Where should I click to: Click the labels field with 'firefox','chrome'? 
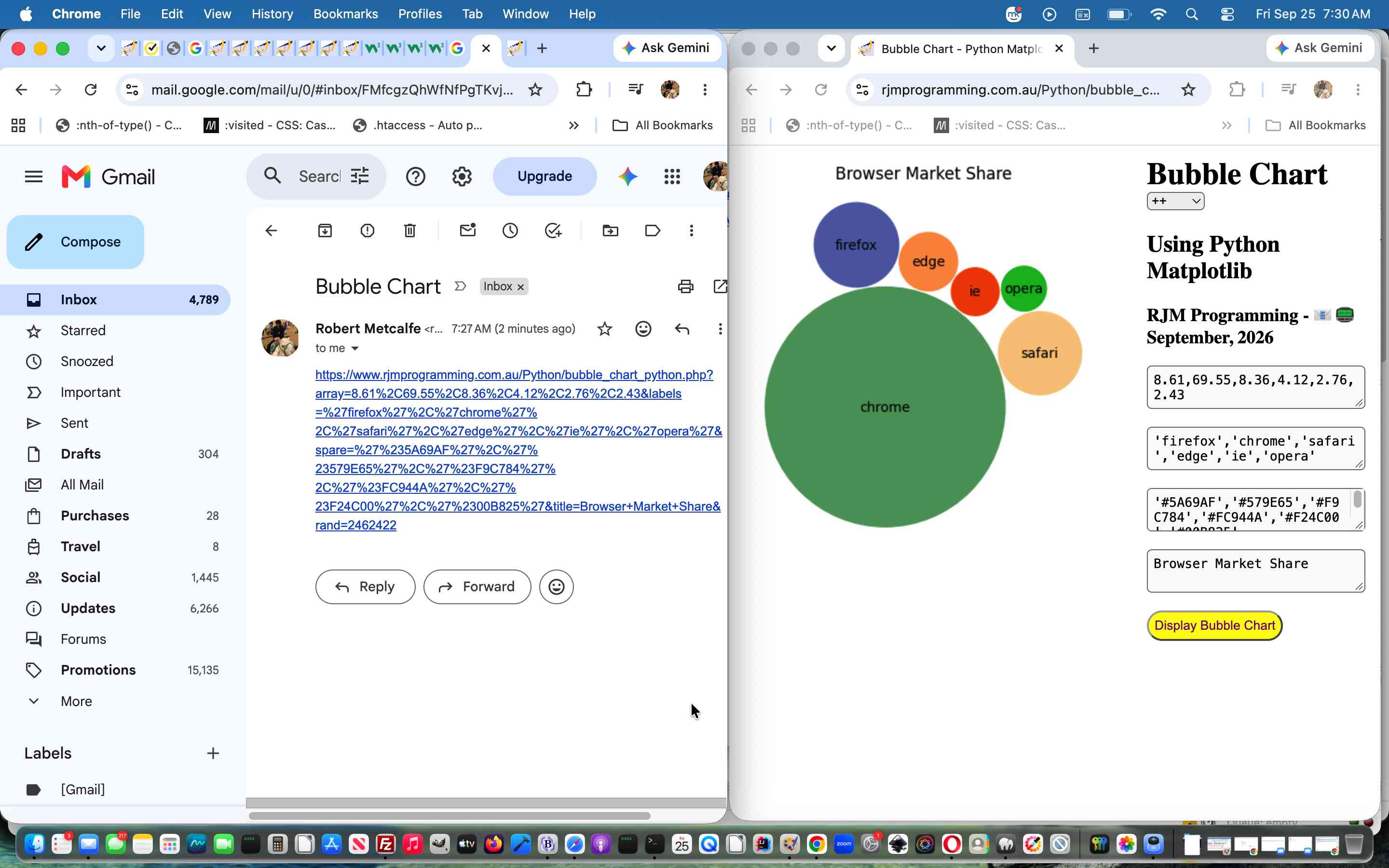(x=1255, y=448)
